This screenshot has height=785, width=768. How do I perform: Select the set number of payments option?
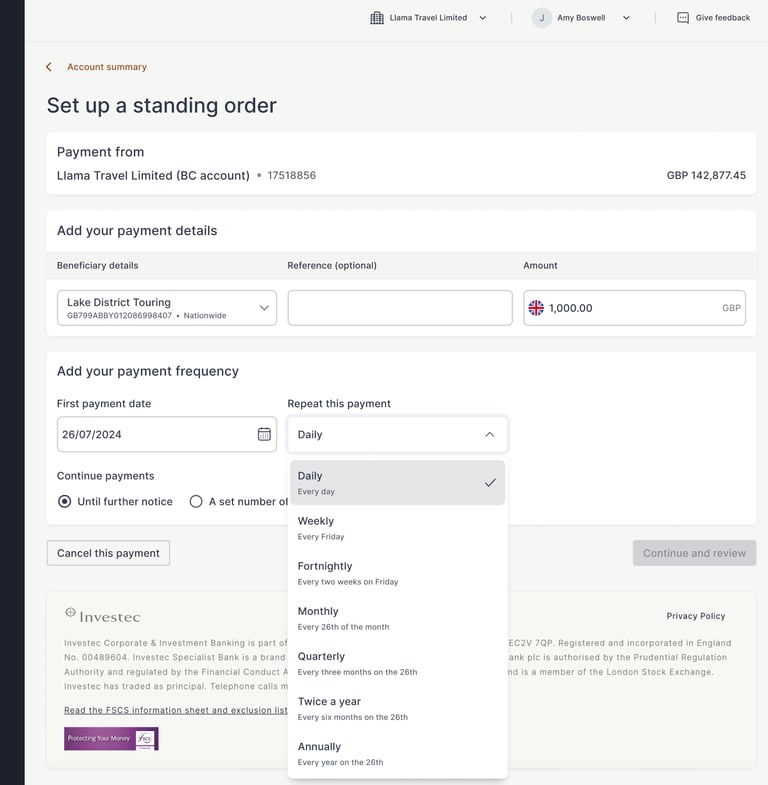pyautogui.click(x=196, y=501)
